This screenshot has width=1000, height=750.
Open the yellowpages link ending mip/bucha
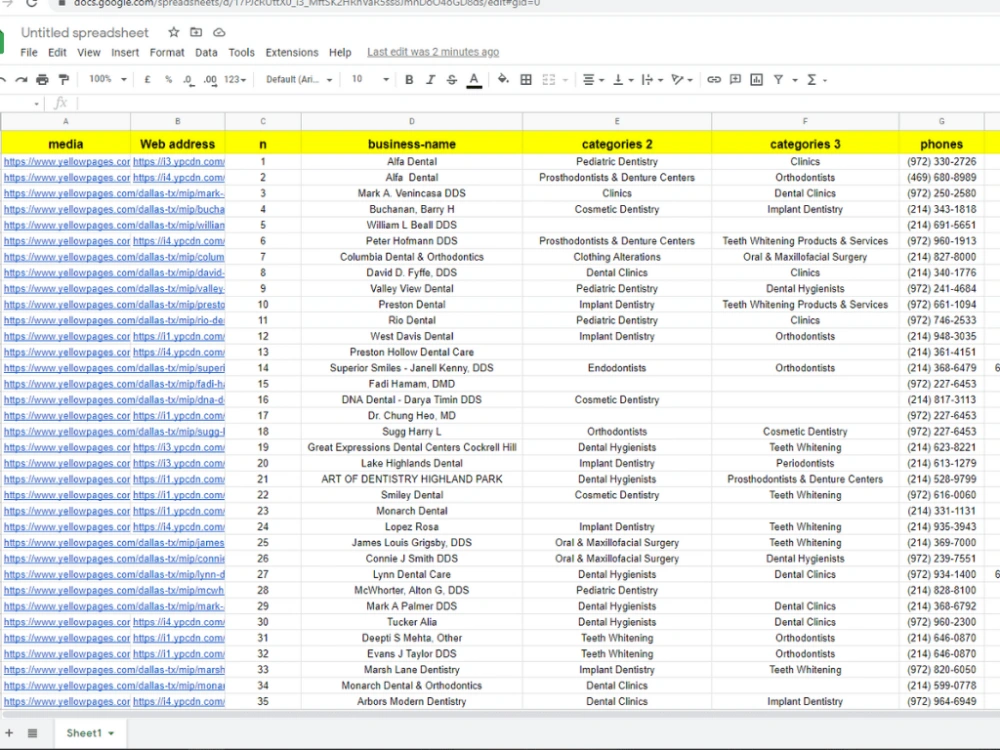tap(114, 209)
